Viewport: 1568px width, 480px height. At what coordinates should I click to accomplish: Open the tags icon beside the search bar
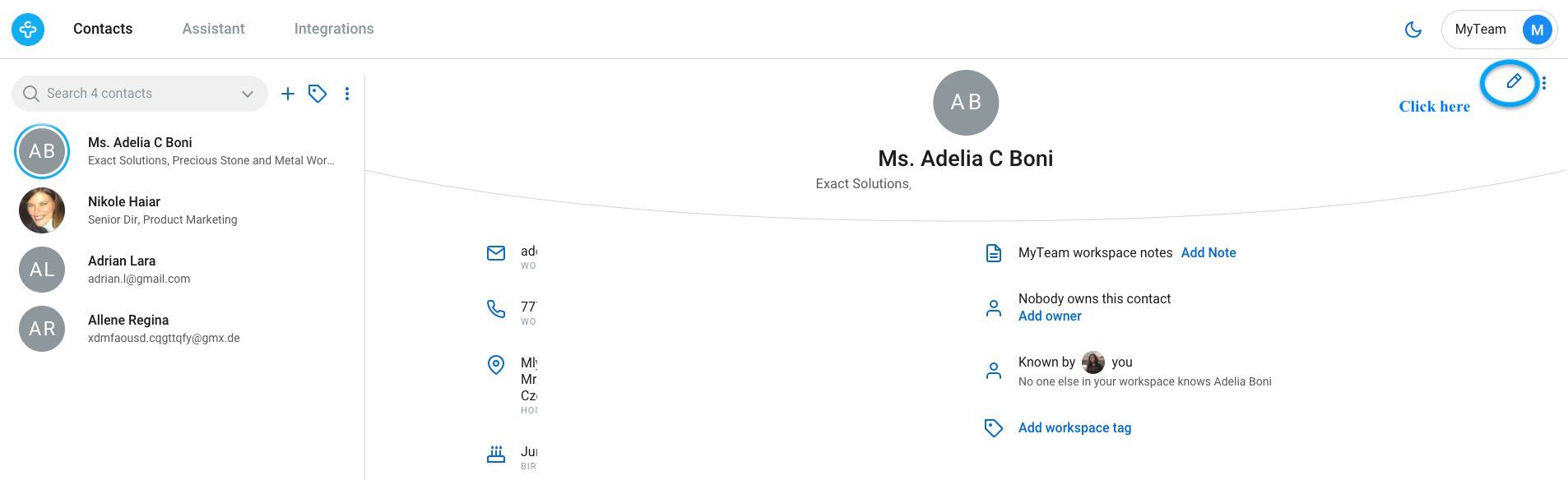coord(318,94)
